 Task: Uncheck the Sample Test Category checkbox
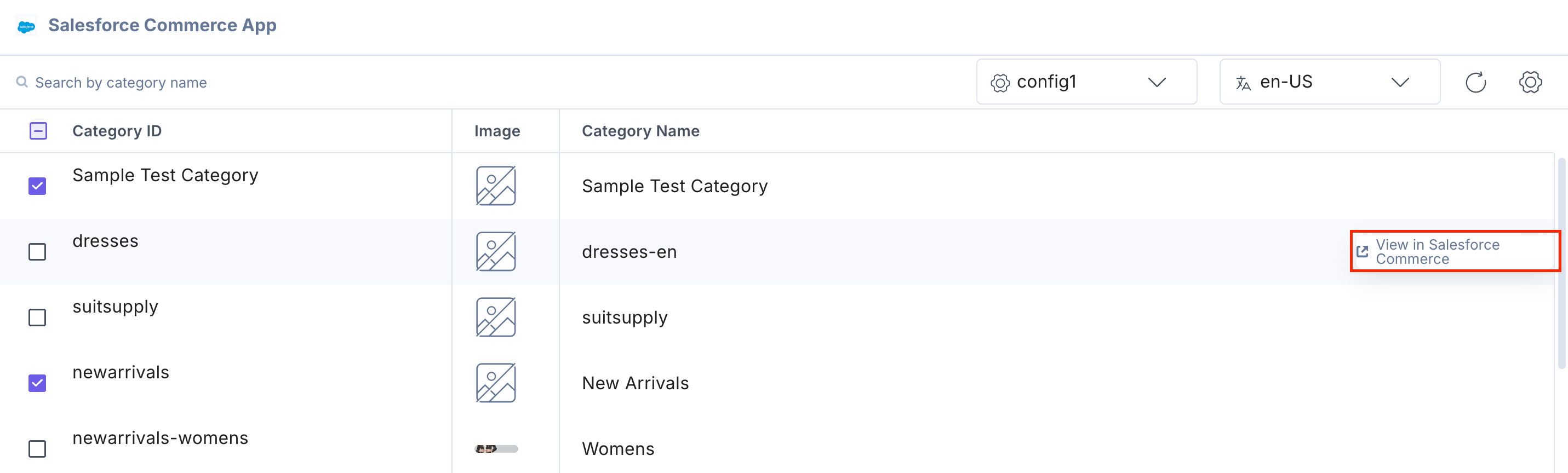coord(38,186)
